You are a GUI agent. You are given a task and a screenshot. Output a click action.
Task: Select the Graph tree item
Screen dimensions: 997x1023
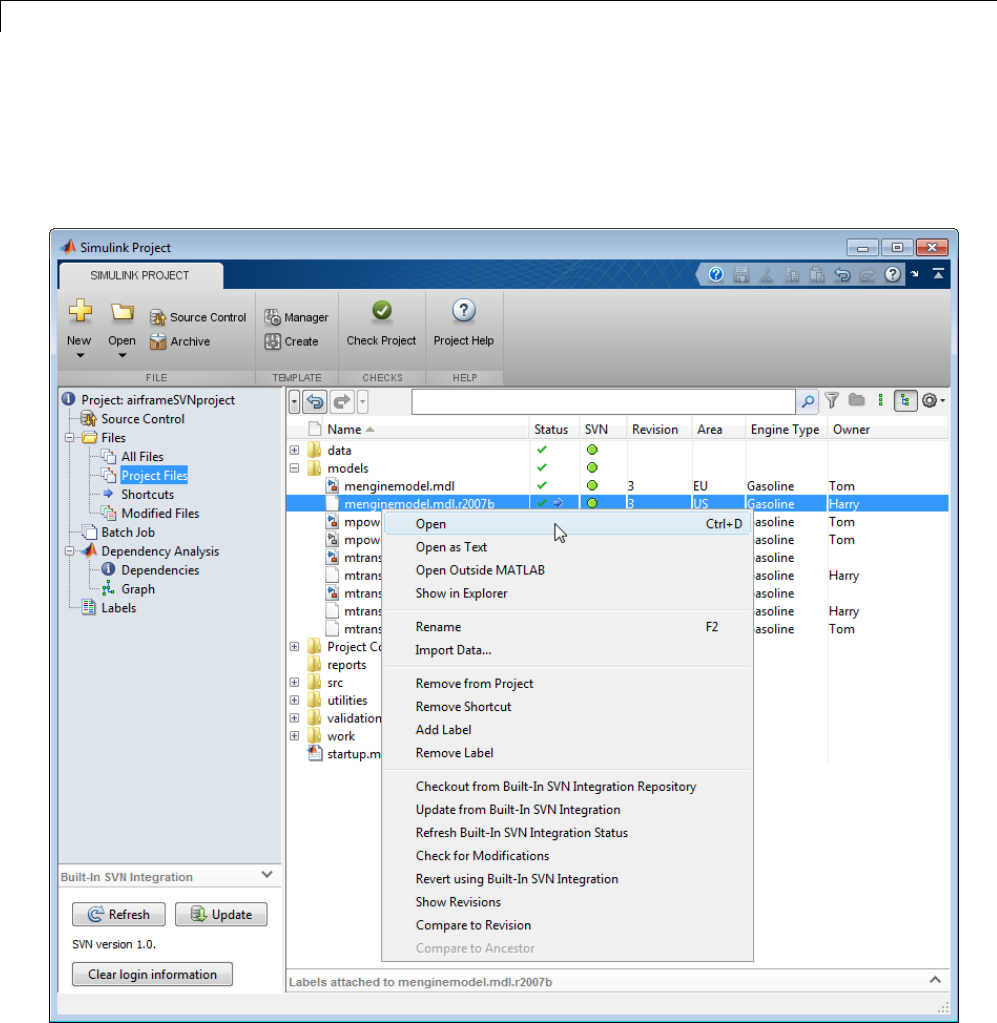[x=138, y=589]
